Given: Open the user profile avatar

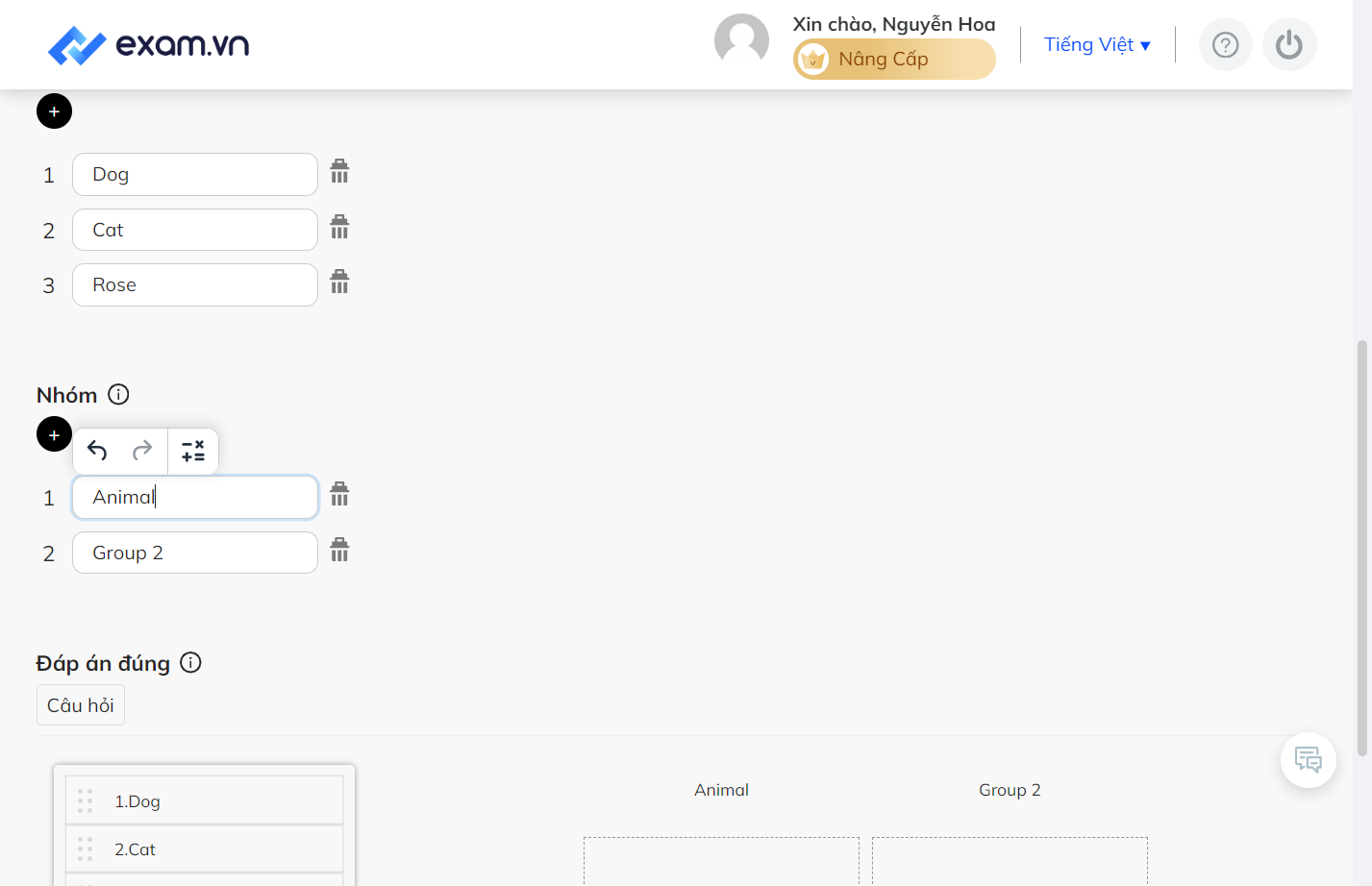Looking at the screenshot, I should [741, 40].
